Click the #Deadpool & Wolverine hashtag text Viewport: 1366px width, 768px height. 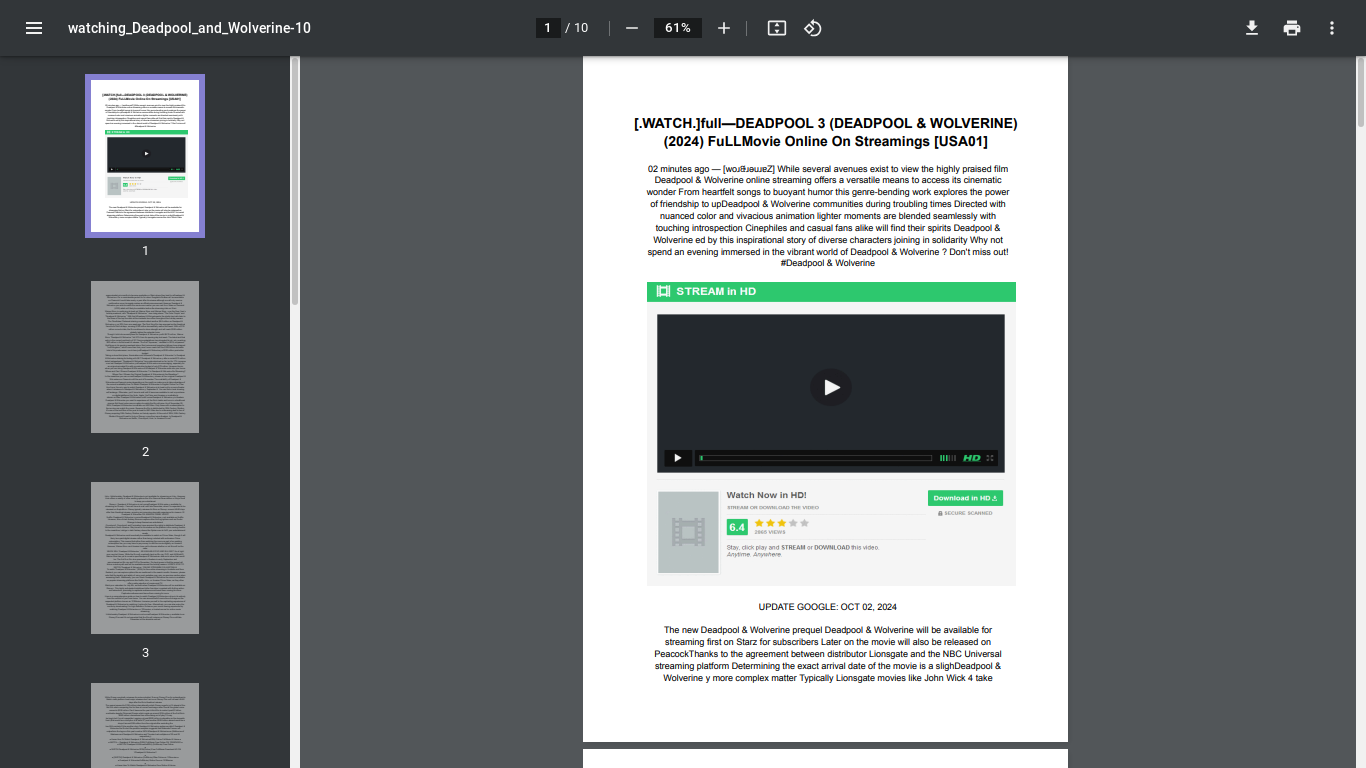827,264
